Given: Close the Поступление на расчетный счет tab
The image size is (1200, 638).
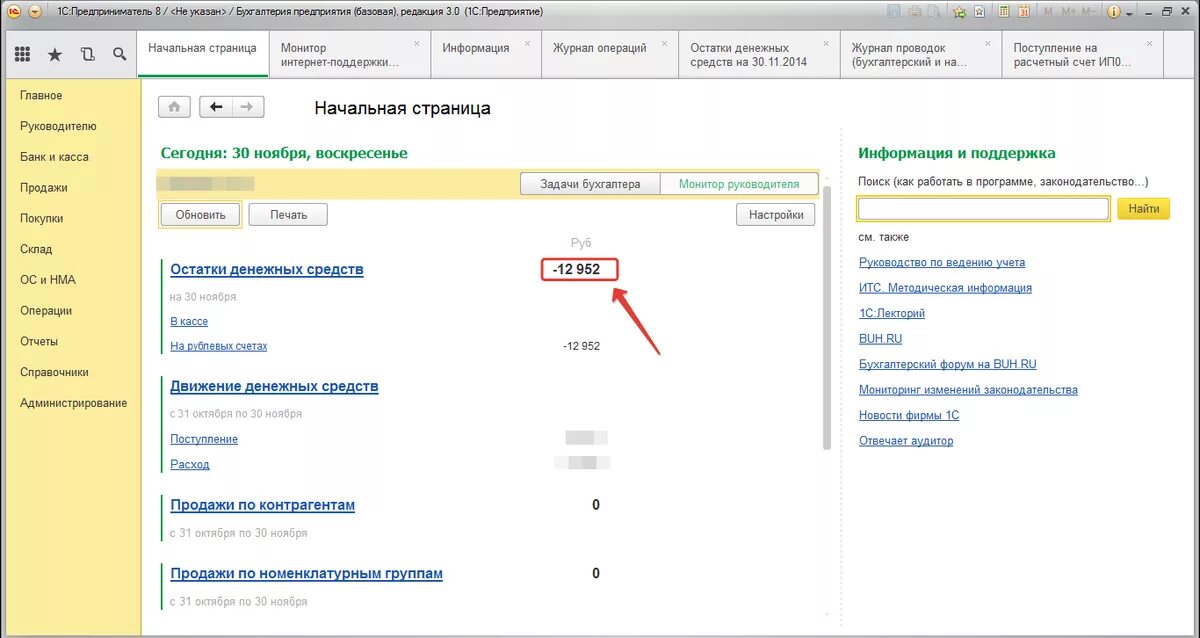Looking at the screenshot, I should [1149, 44].
